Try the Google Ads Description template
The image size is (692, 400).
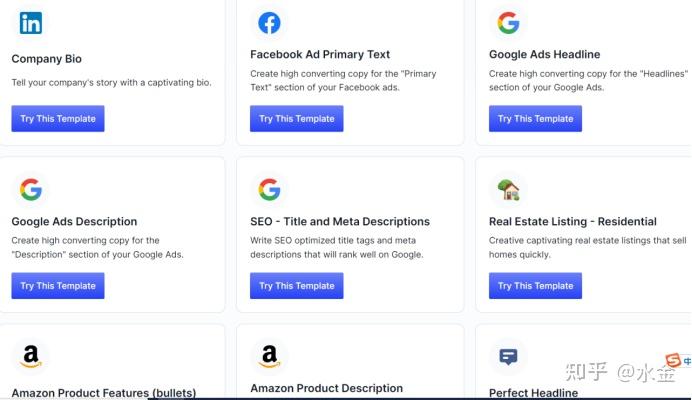[58, 286]
